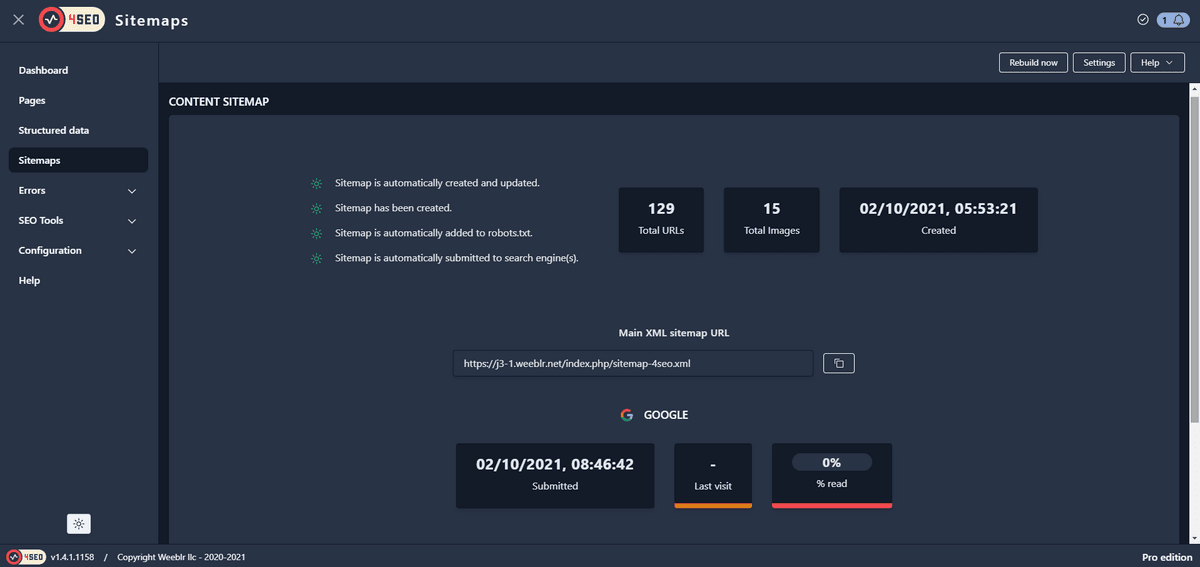Click the 129 Total URLs card
This screenshot has height=567, width=1200.
(x=661, y=219)
